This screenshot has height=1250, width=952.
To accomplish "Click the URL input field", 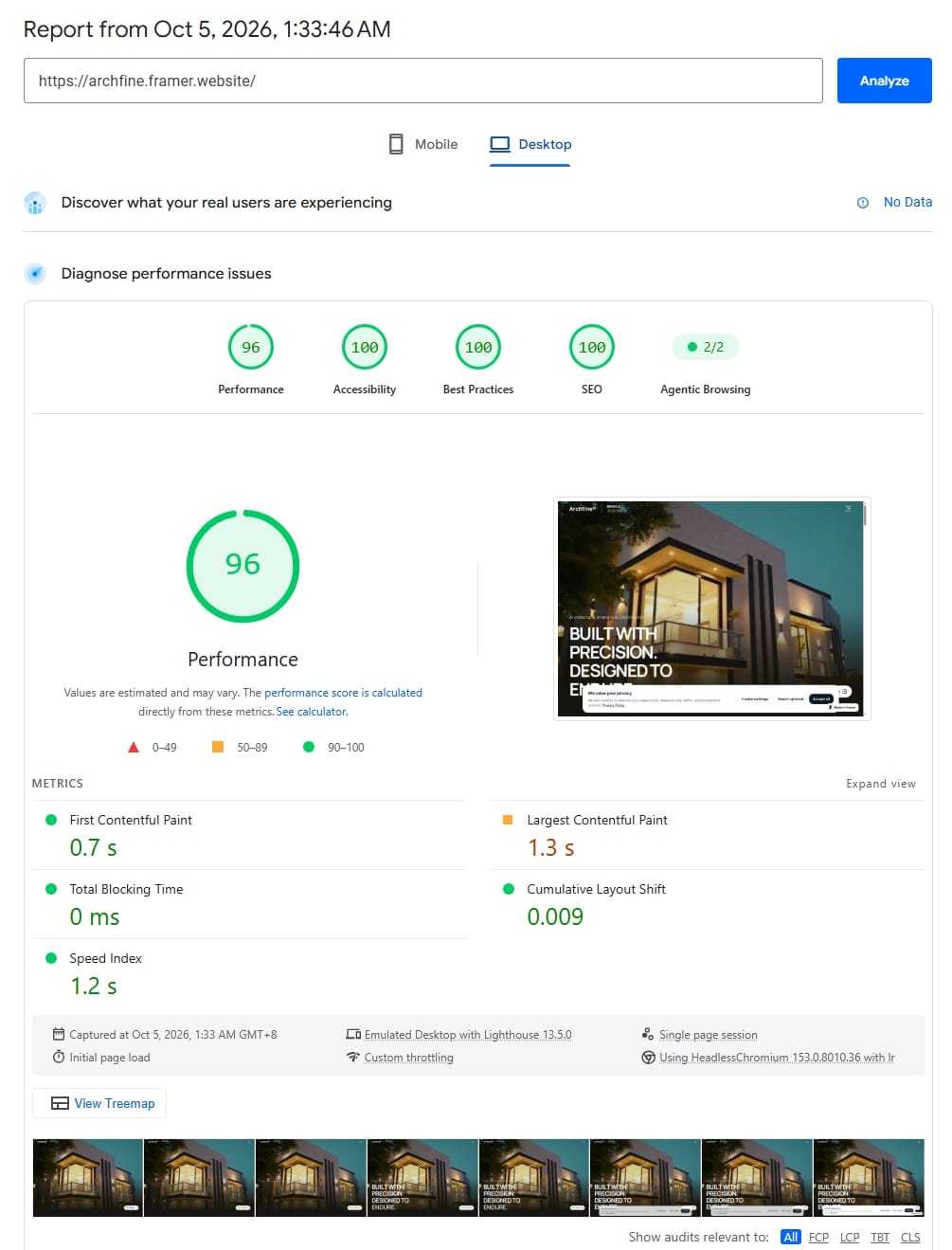I will 423,81.
